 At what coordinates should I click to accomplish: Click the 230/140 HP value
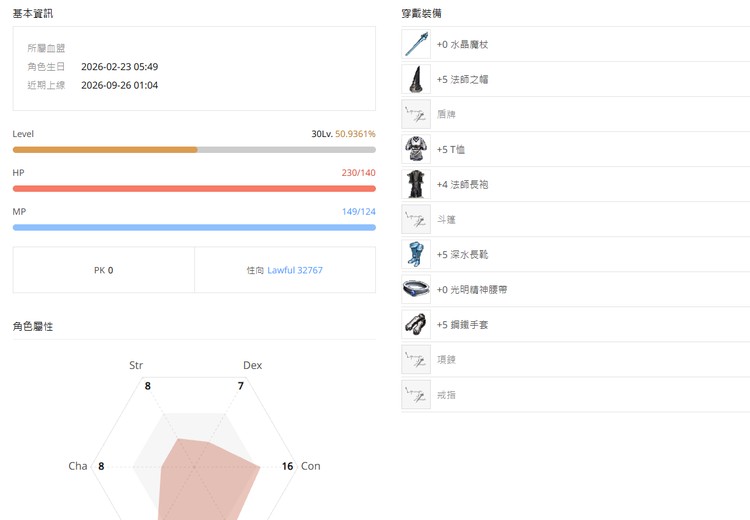pos(359,173)
